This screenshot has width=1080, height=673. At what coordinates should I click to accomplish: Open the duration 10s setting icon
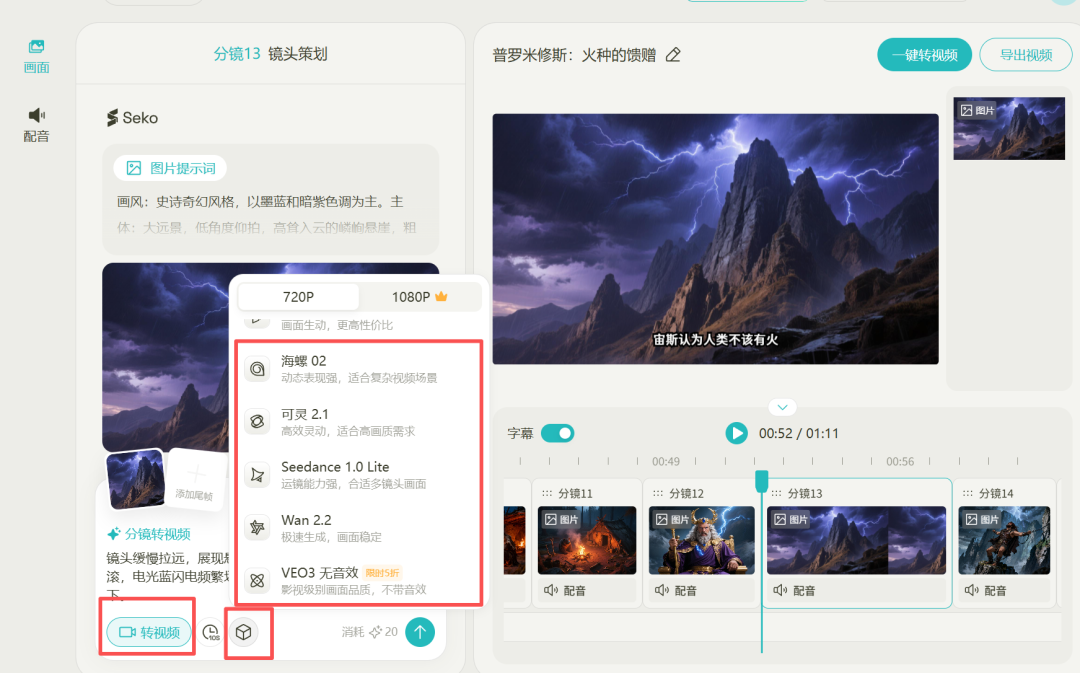point(210,632)
